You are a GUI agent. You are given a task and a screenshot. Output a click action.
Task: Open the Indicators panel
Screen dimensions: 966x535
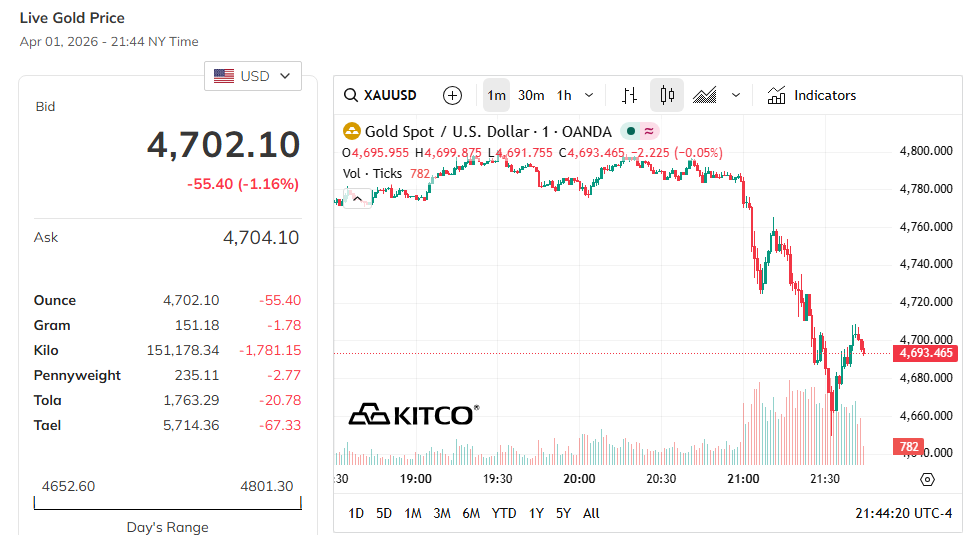[x=812, y=96]
